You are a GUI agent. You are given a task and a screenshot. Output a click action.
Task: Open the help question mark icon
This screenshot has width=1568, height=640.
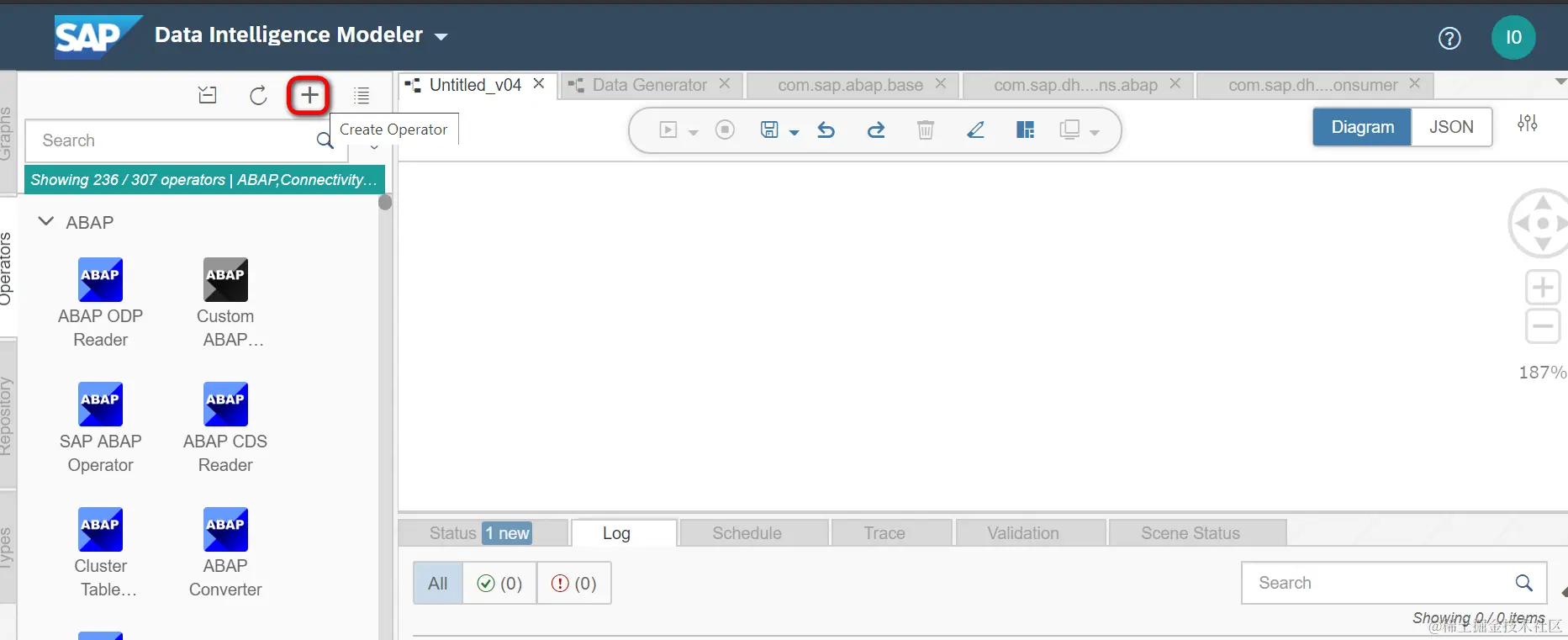pyautogui.click(x=1449, y=38)
